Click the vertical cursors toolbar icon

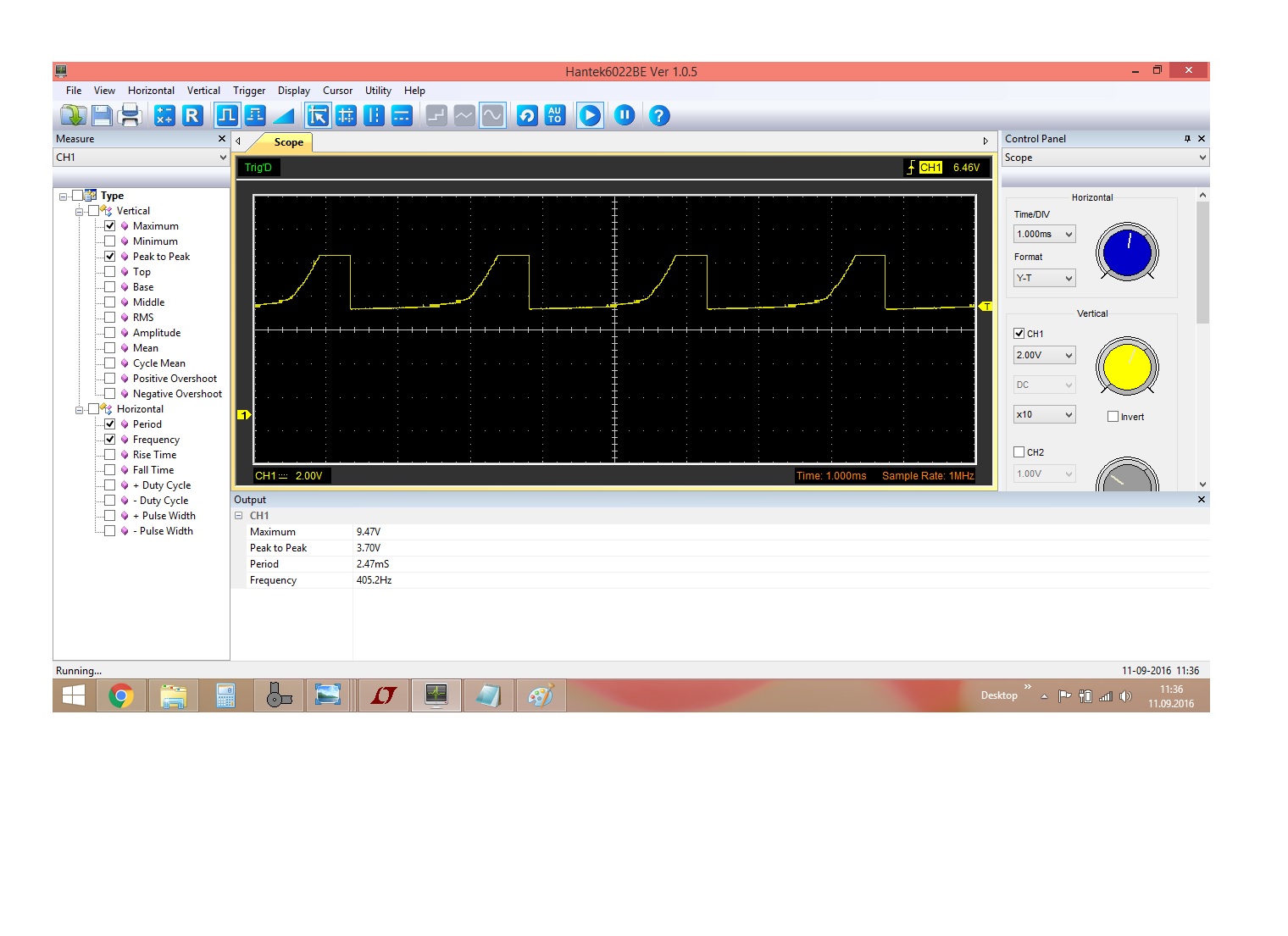point(374,115)
